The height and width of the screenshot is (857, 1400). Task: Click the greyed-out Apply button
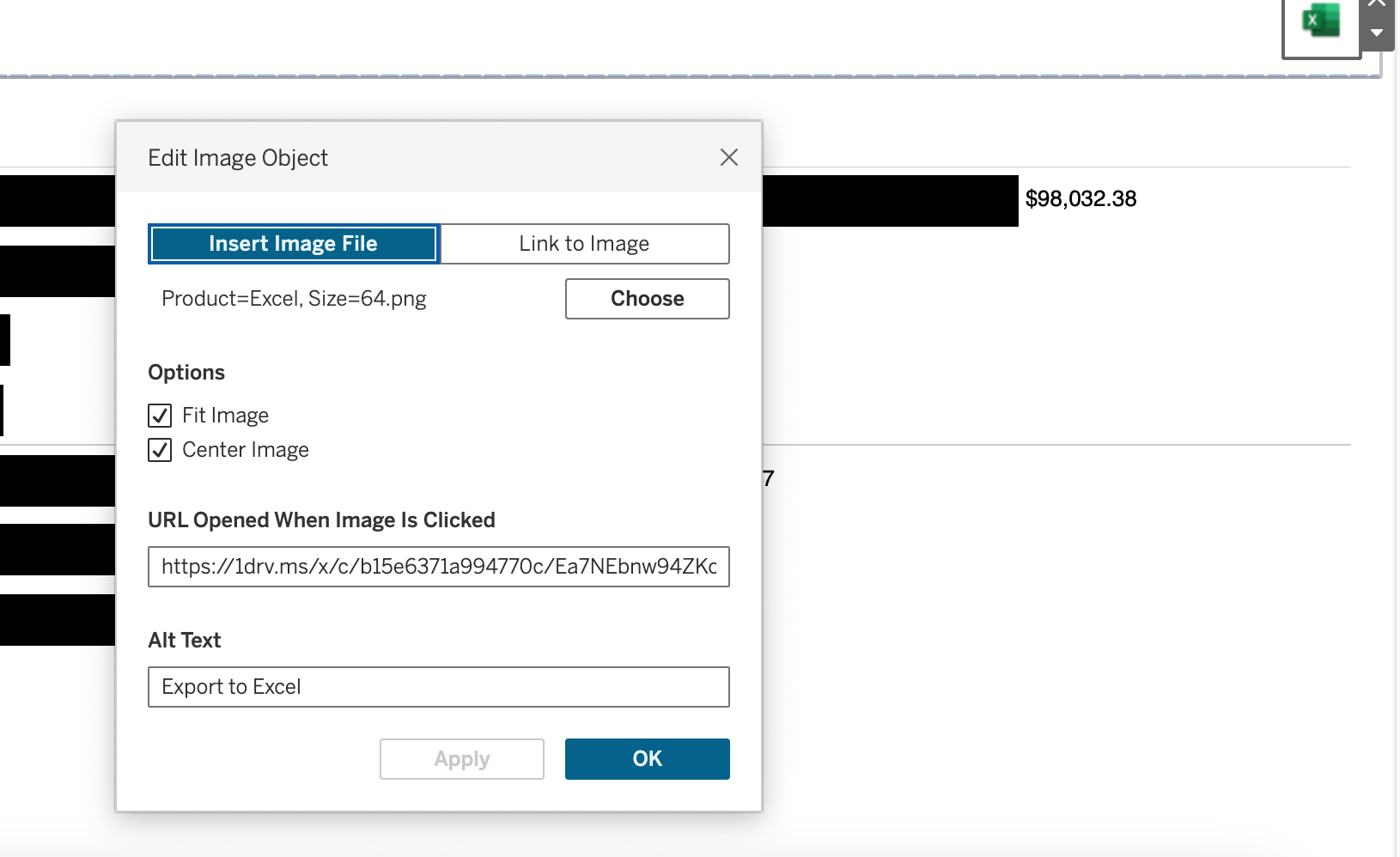point(461,759)
